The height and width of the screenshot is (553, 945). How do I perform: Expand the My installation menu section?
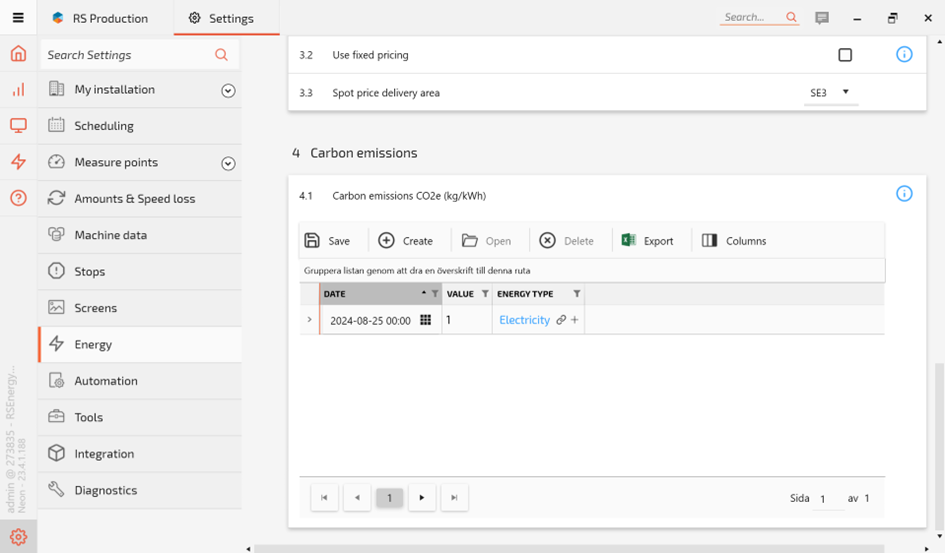pyautogui.click(x=228, y=90)
